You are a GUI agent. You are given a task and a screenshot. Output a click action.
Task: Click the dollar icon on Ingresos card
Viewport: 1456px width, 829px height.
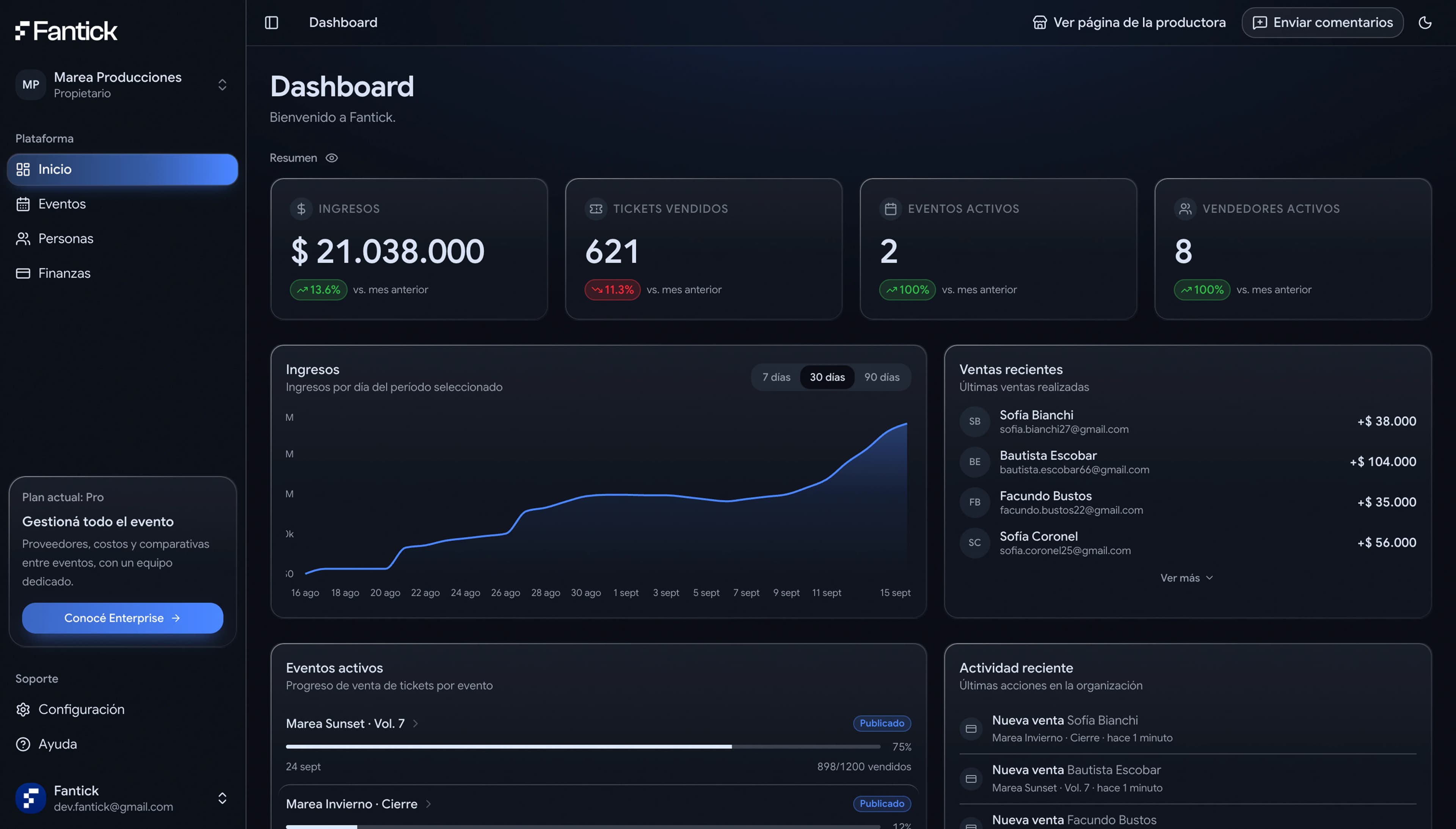click(x=301, y=209)
